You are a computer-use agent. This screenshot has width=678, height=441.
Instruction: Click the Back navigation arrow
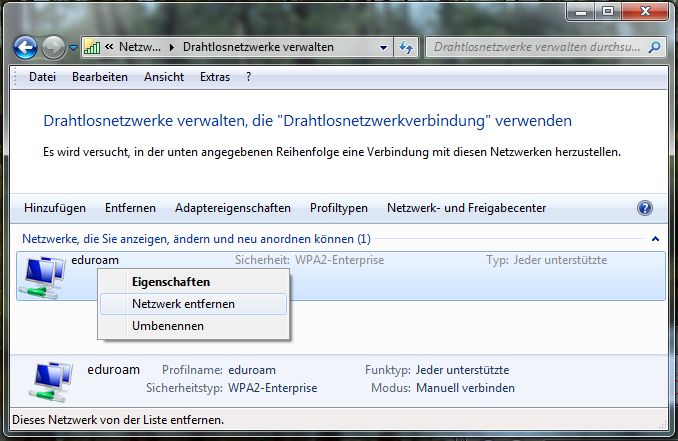coord(25,48)
